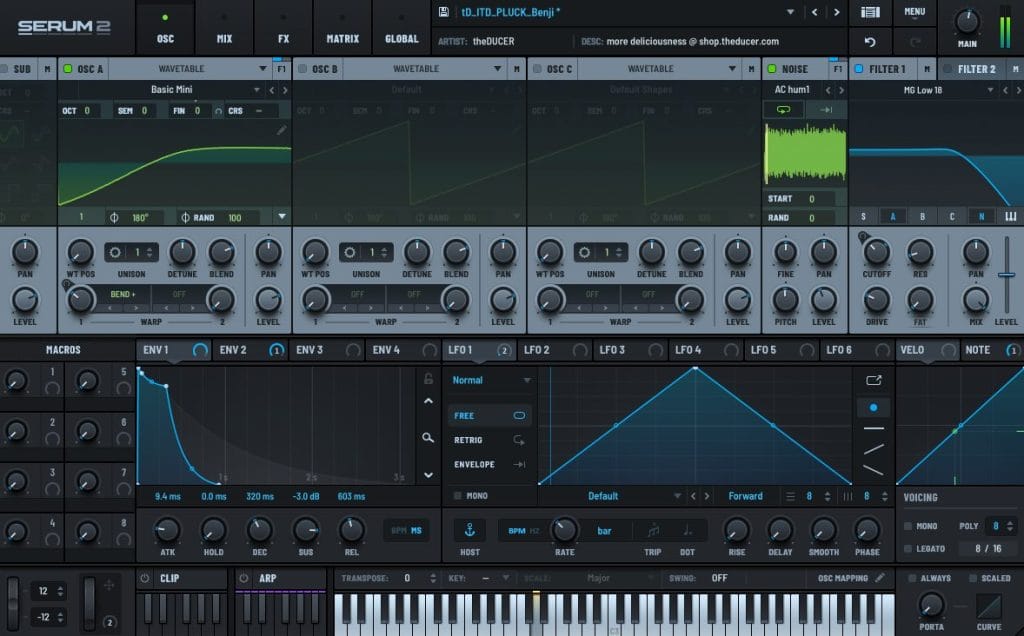This screenshot has height=636, width=1024.
Task: Open the MG Low 18 filter type dropdown
Action: 990,90
